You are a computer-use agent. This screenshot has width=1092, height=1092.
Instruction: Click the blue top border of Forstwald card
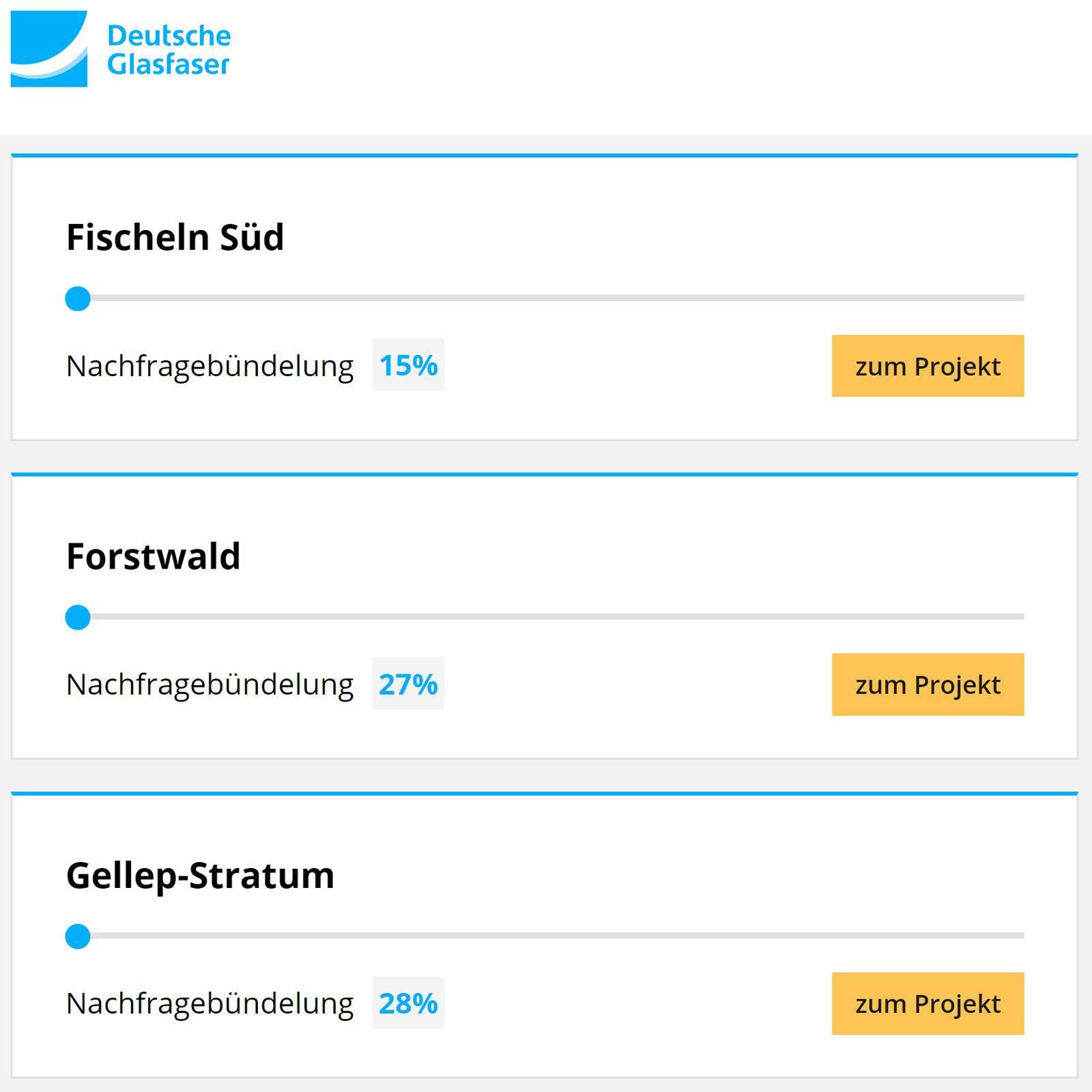point(546,472)
